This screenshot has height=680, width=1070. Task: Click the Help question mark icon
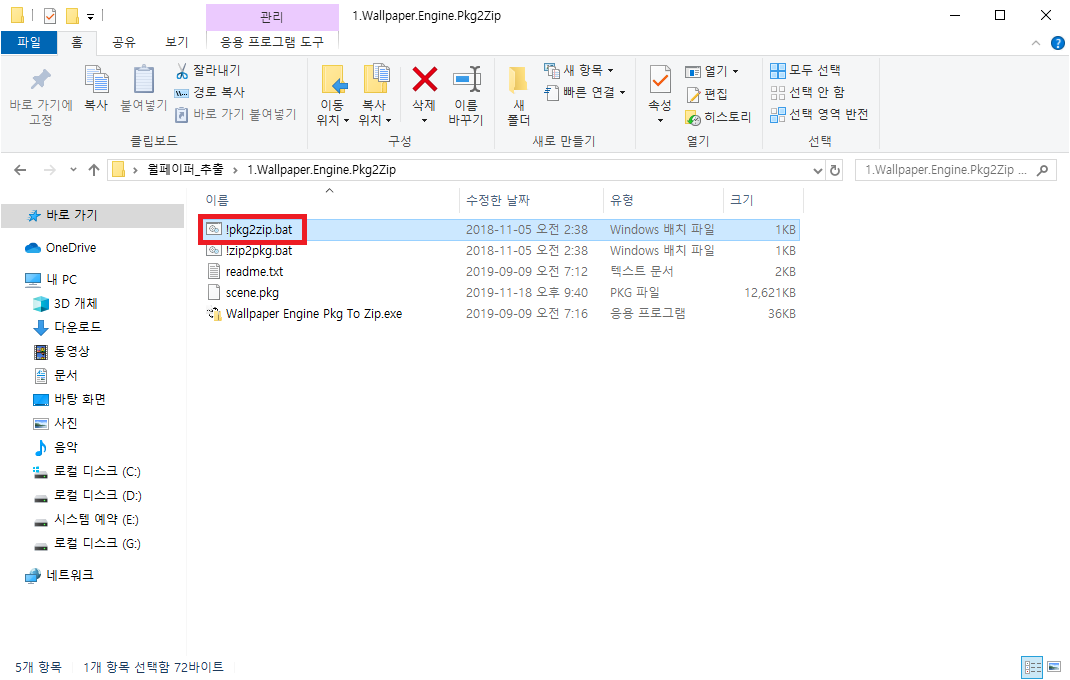point(1058,43)
